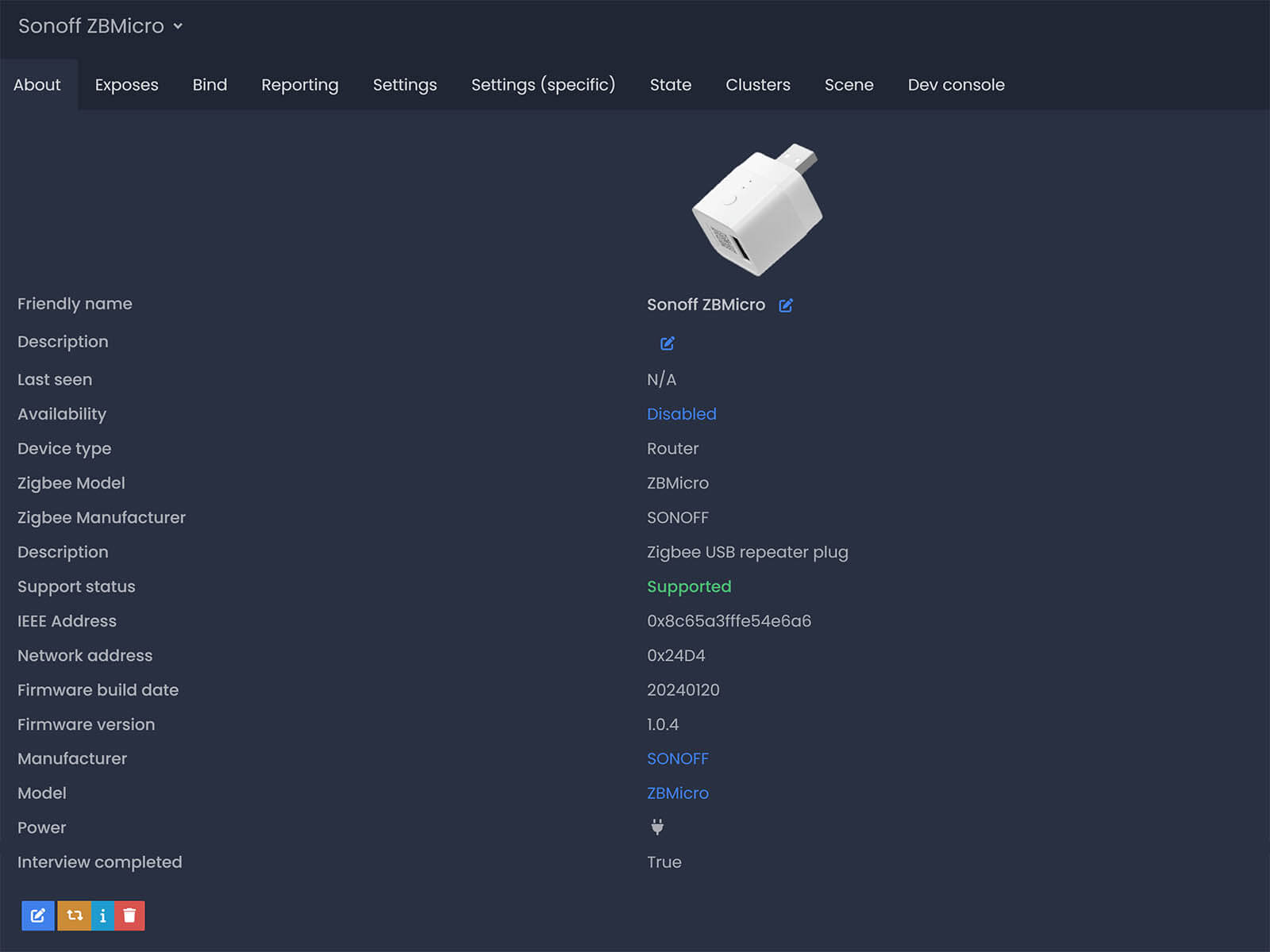Open the State tab
This screenshot has height=952, width=1270.
pos(670,85)
